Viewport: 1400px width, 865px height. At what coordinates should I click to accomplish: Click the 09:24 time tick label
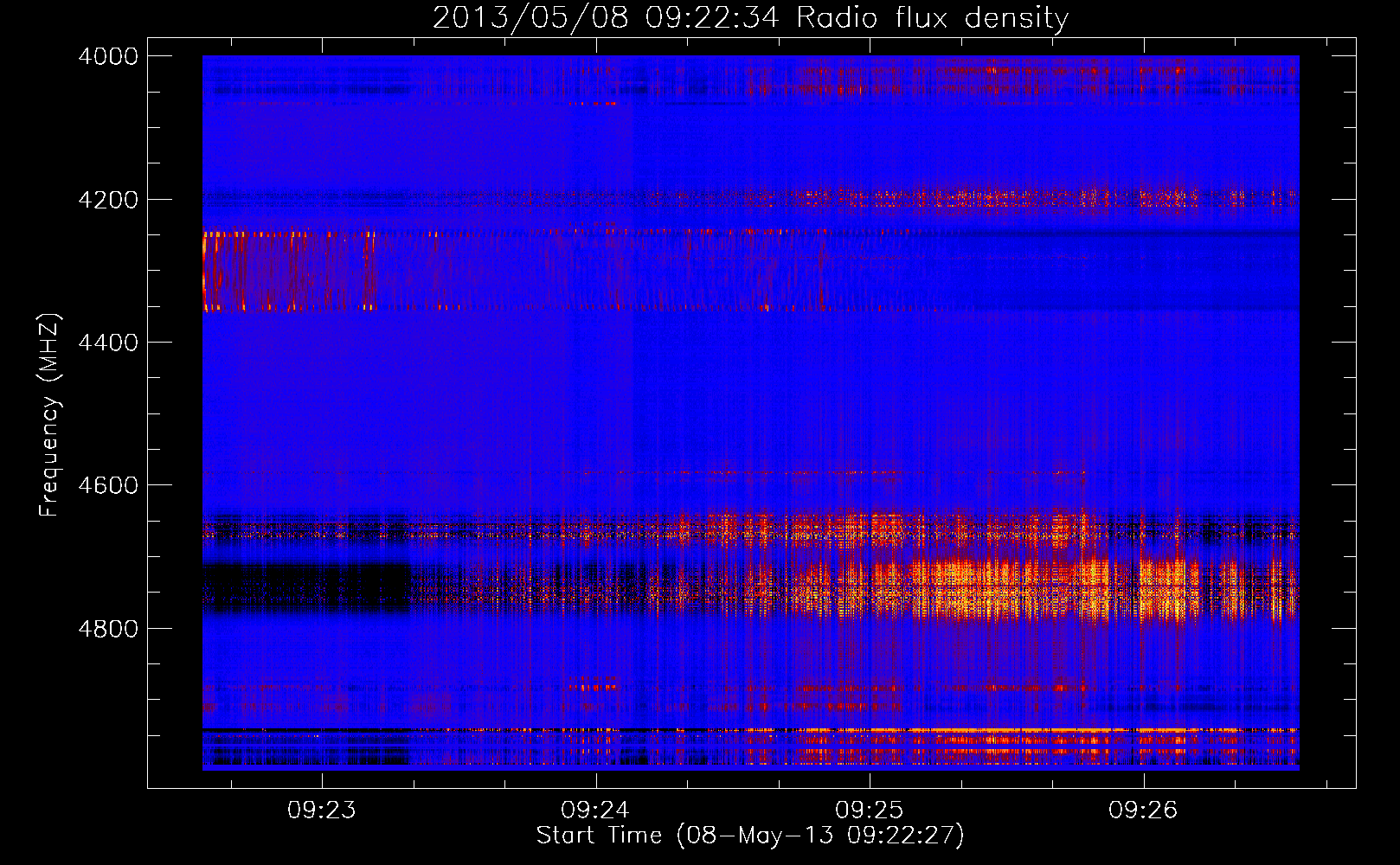coord(595,810)
